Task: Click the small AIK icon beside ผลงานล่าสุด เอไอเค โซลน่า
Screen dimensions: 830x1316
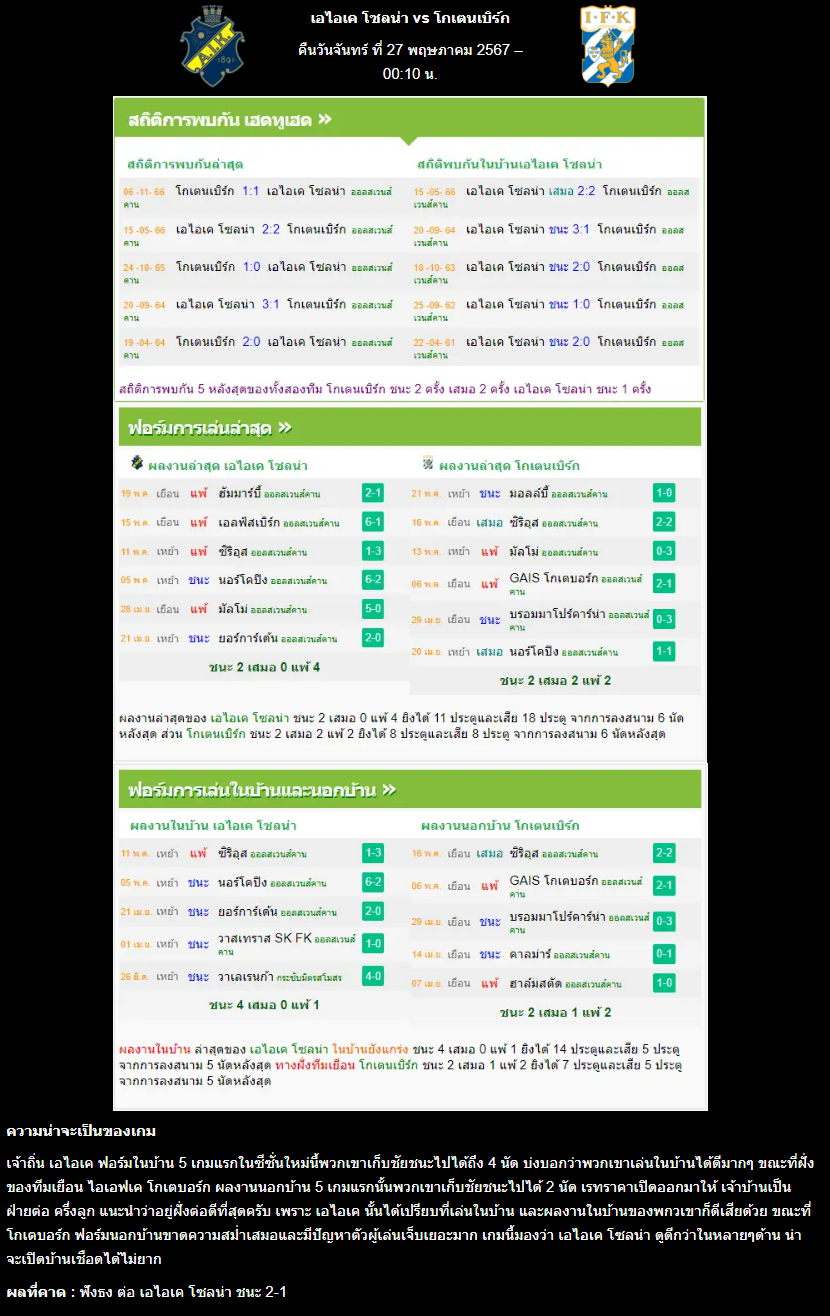Action: (x=137, y=463)
